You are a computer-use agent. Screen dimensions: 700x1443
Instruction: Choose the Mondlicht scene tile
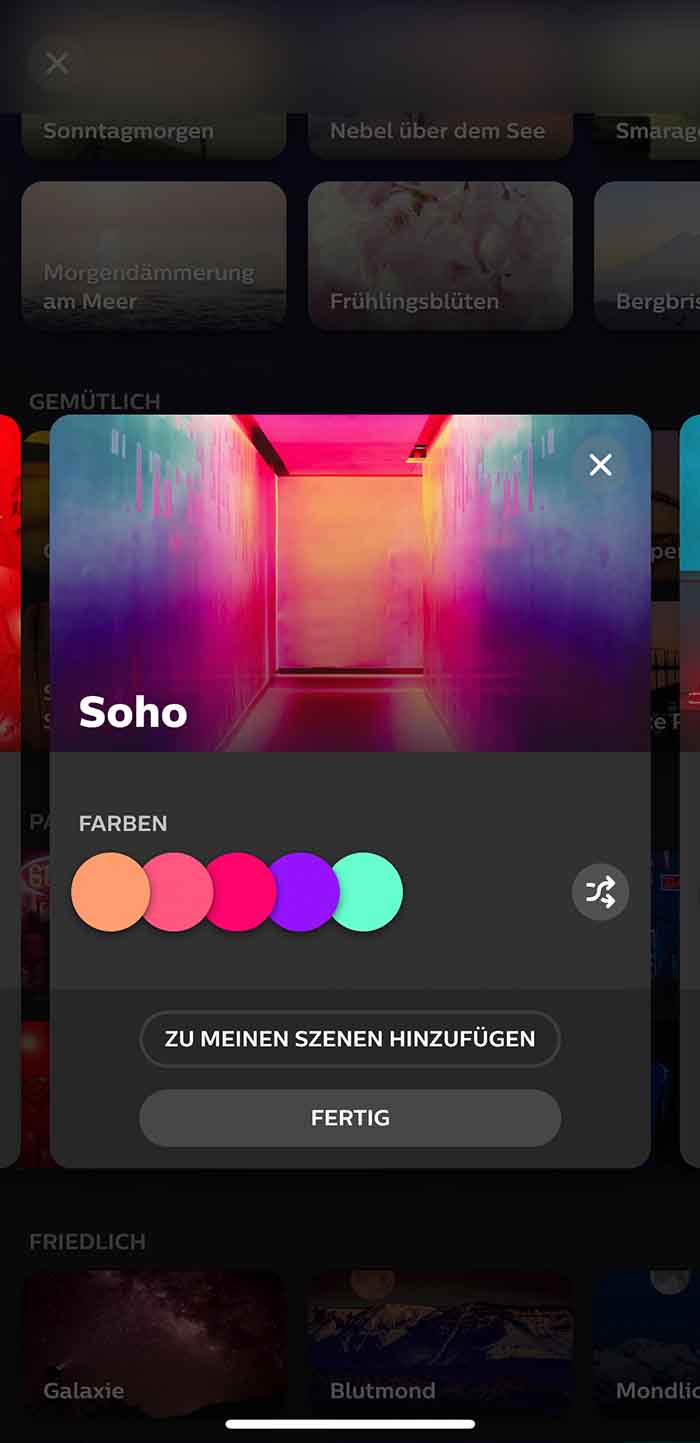pos(647,1344)
